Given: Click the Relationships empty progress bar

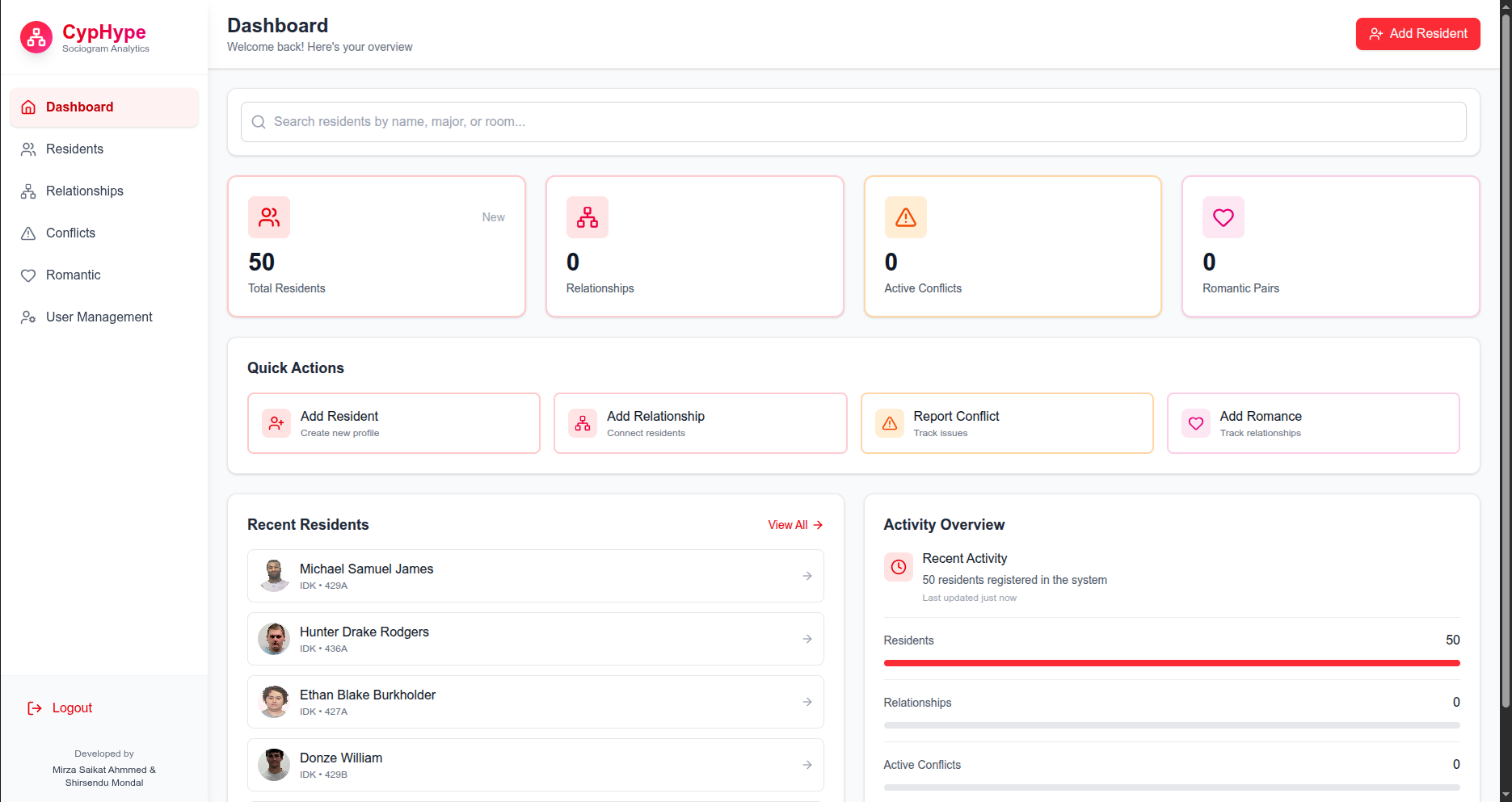Looking at the screenshot, I should pyautogui.click(x=1172, y=725).
